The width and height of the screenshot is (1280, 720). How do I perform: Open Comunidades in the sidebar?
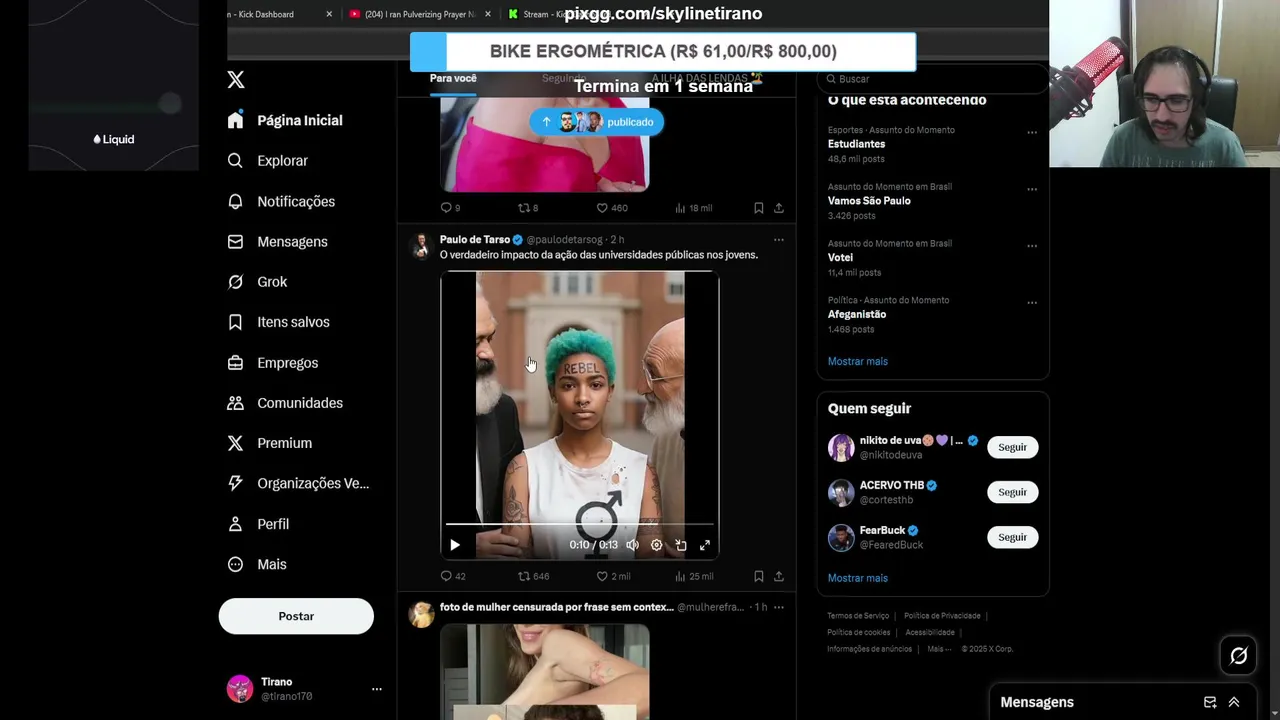pos(300,403)
